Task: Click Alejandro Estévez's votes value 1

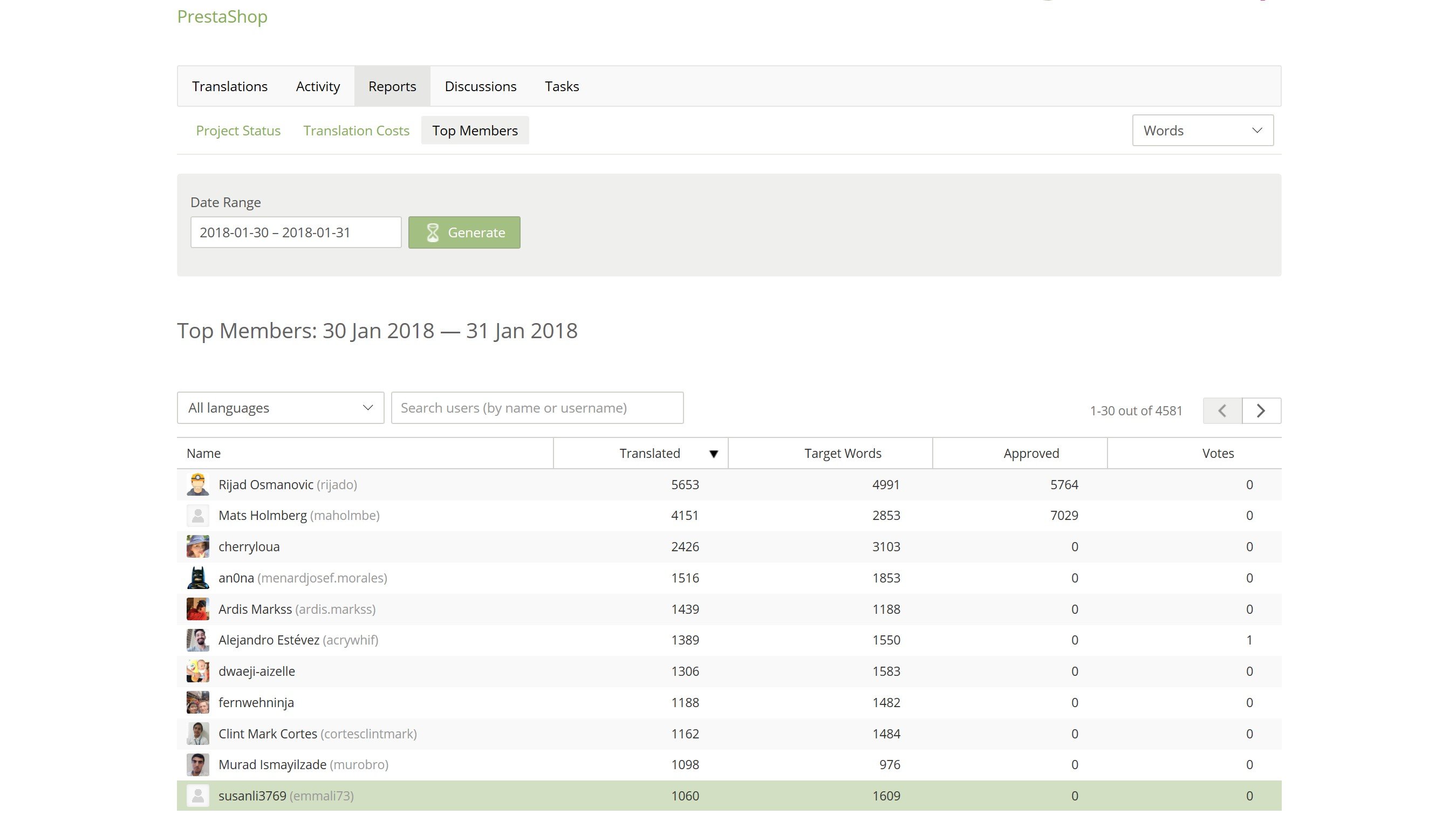Action: tap(1249, 640)
